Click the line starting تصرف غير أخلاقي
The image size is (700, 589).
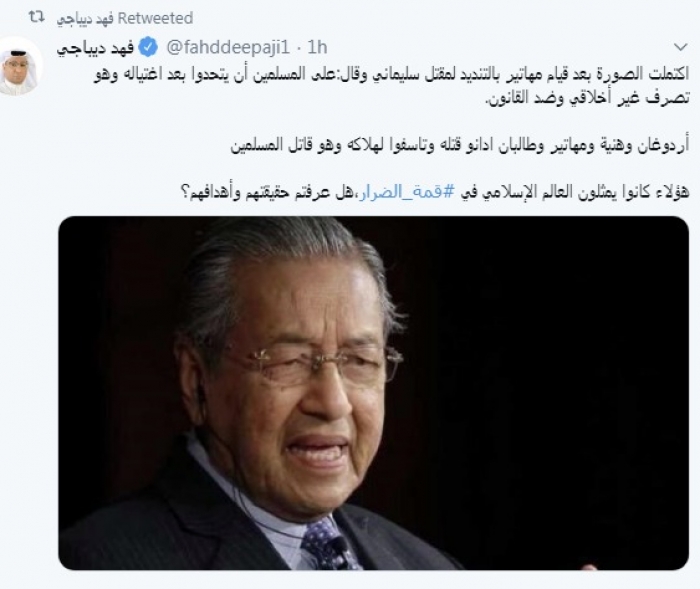click(588, 98)
